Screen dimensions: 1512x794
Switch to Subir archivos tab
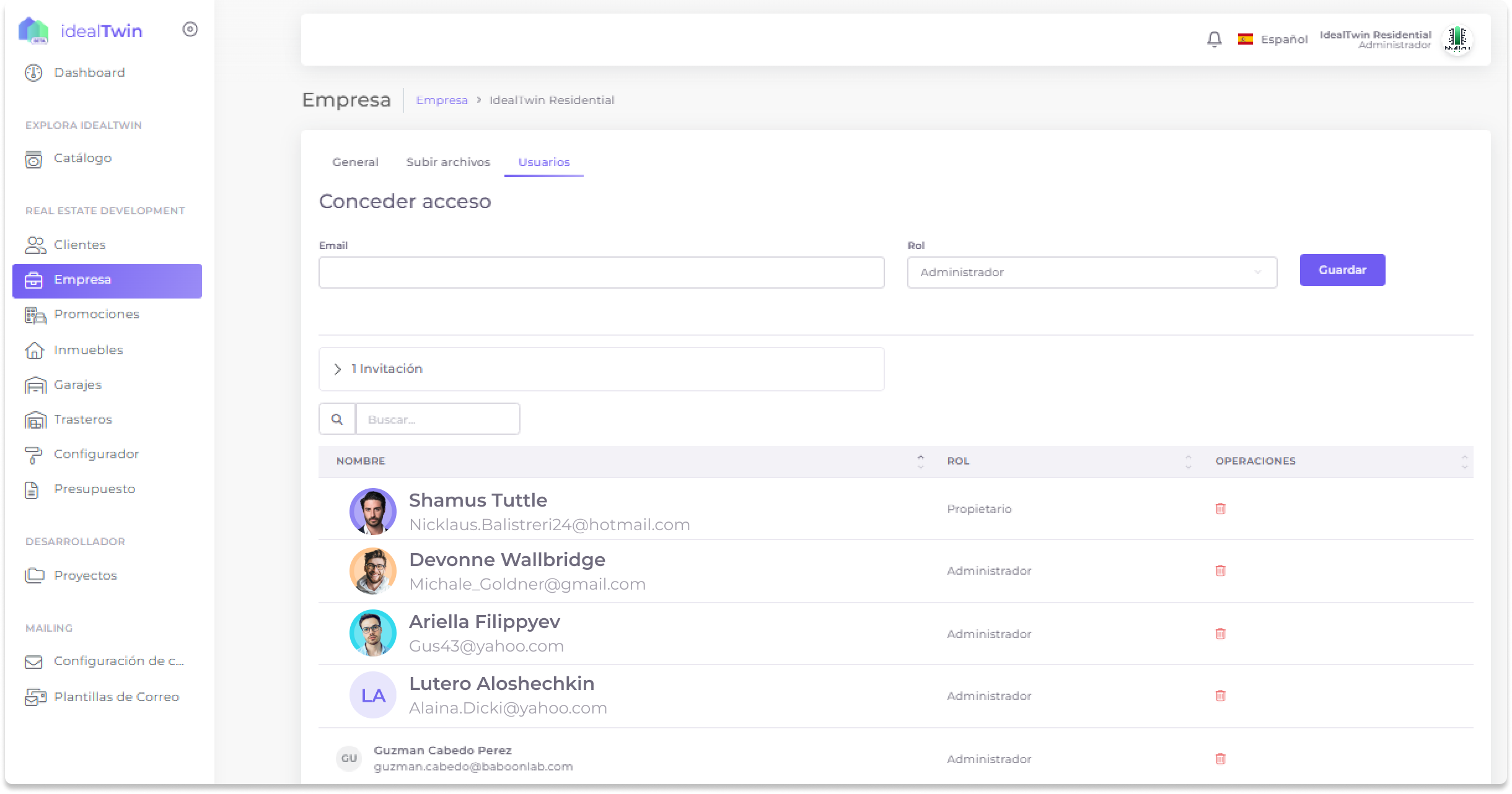pos(447,162)
